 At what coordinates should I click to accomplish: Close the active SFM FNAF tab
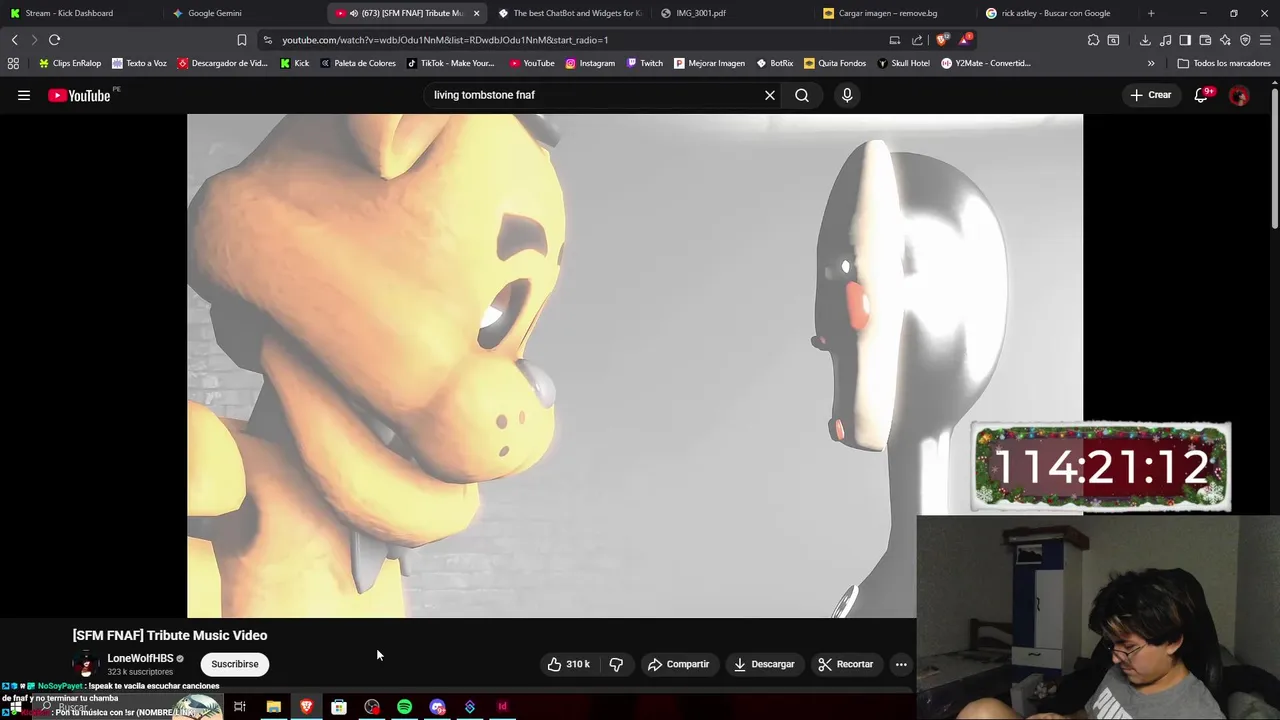coord(476,13)
